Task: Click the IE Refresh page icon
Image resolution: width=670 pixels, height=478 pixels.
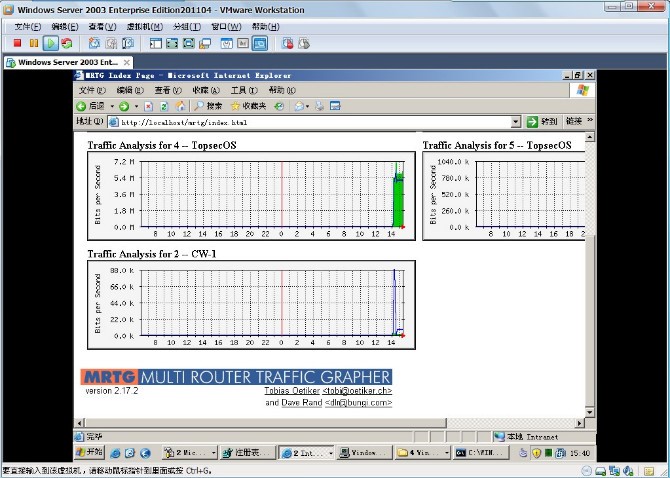Action: [x=164, y=105]
